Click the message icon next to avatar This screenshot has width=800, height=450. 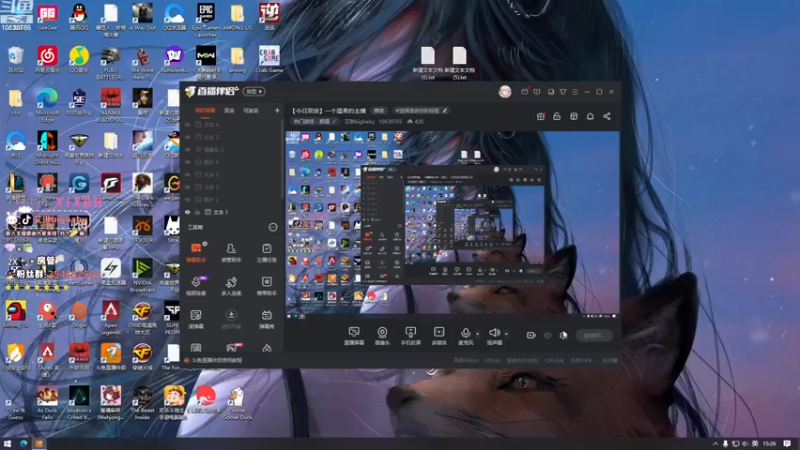524,92
